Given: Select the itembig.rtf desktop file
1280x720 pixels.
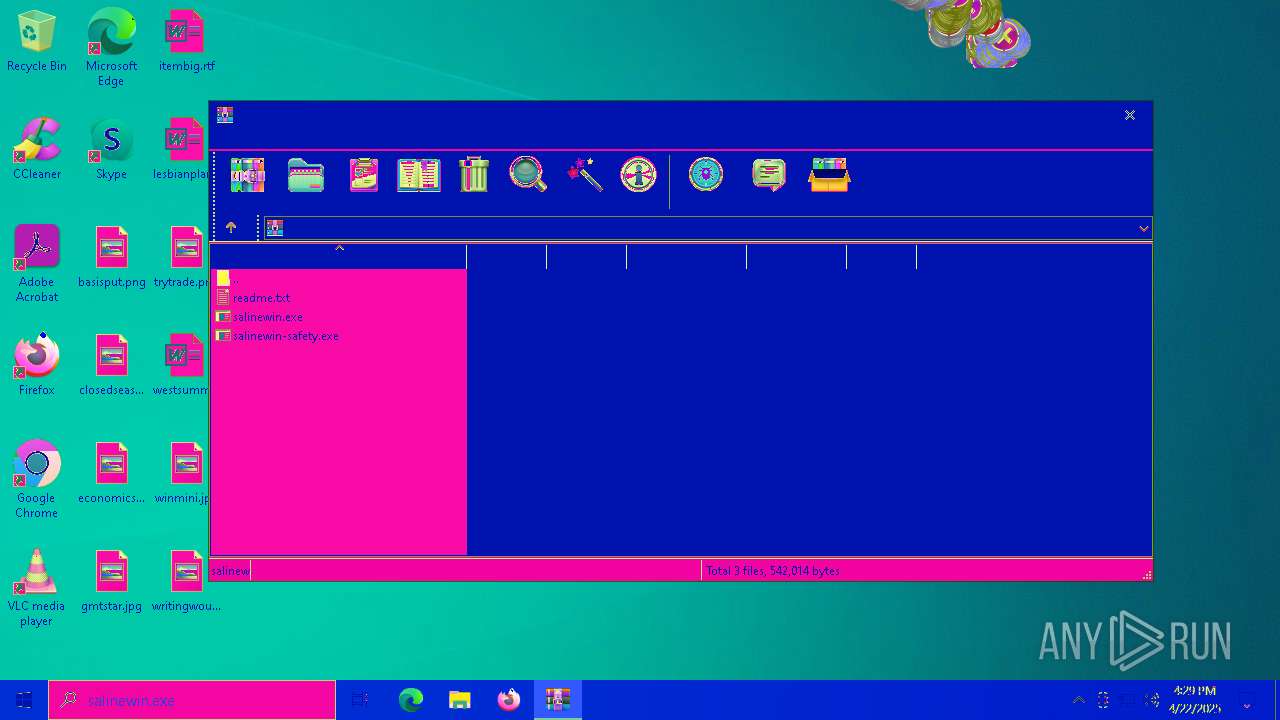Looking at the screenshot, I should 186,41.
